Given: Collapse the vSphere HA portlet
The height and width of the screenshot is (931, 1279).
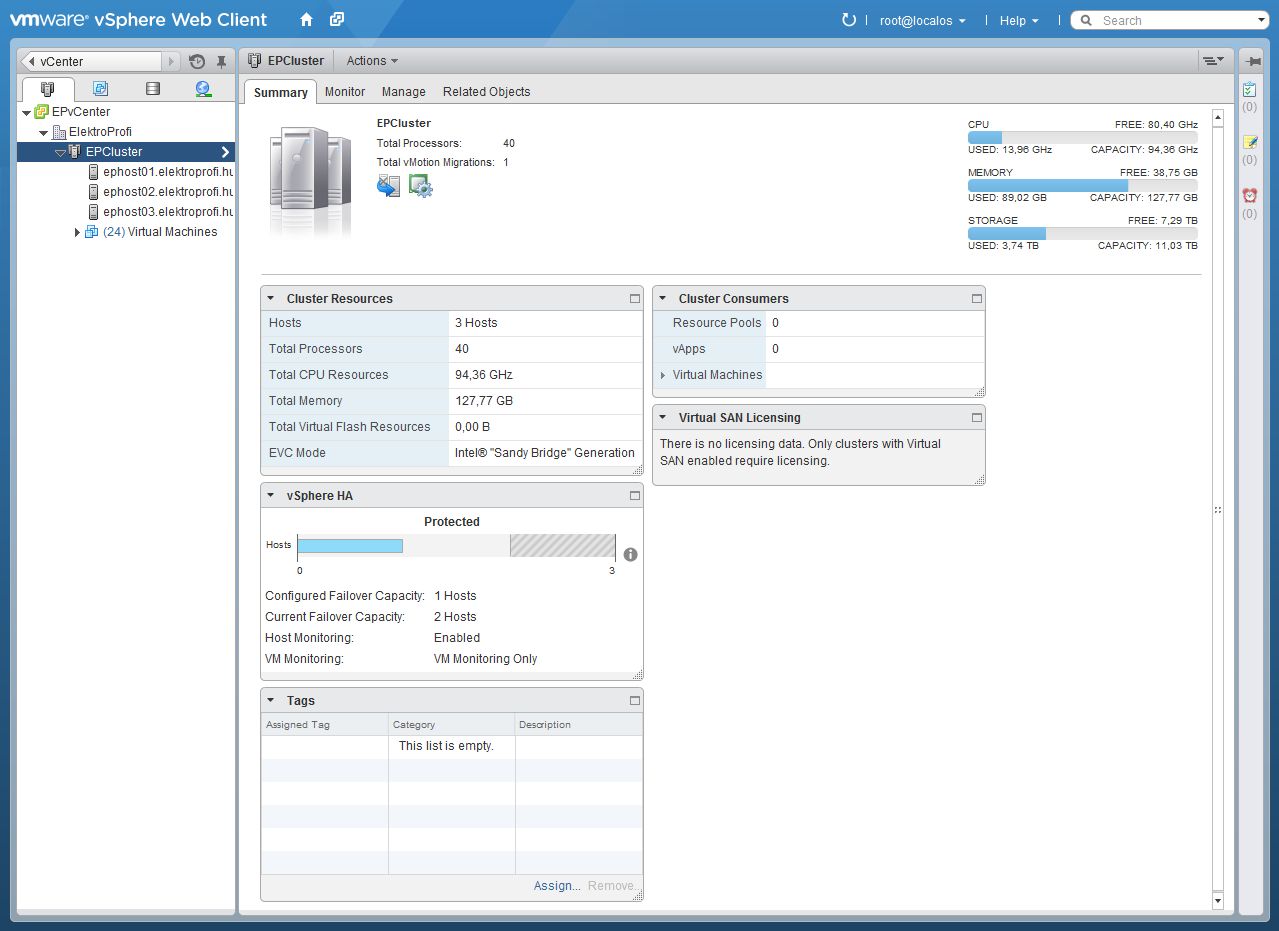Looking at the screenshot, I should (270, 495).
